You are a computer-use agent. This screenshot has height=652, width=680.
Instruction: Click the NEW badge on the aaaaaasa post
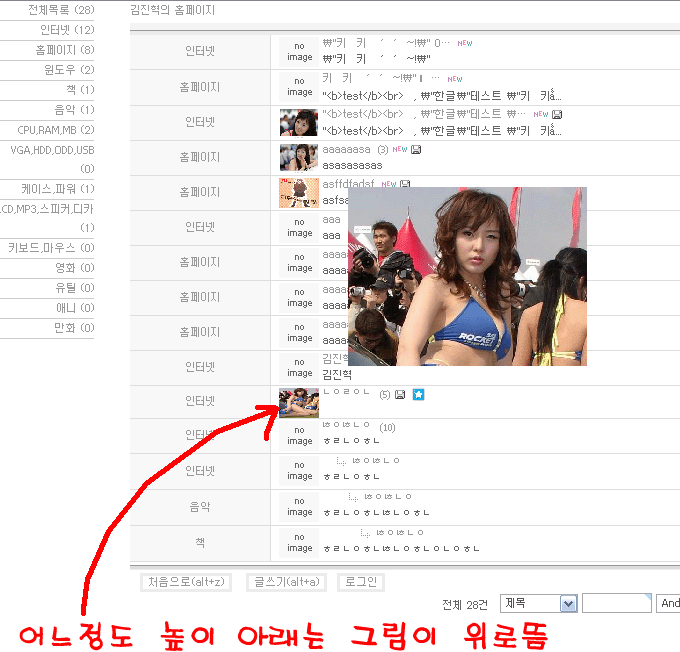pos(399,149)
